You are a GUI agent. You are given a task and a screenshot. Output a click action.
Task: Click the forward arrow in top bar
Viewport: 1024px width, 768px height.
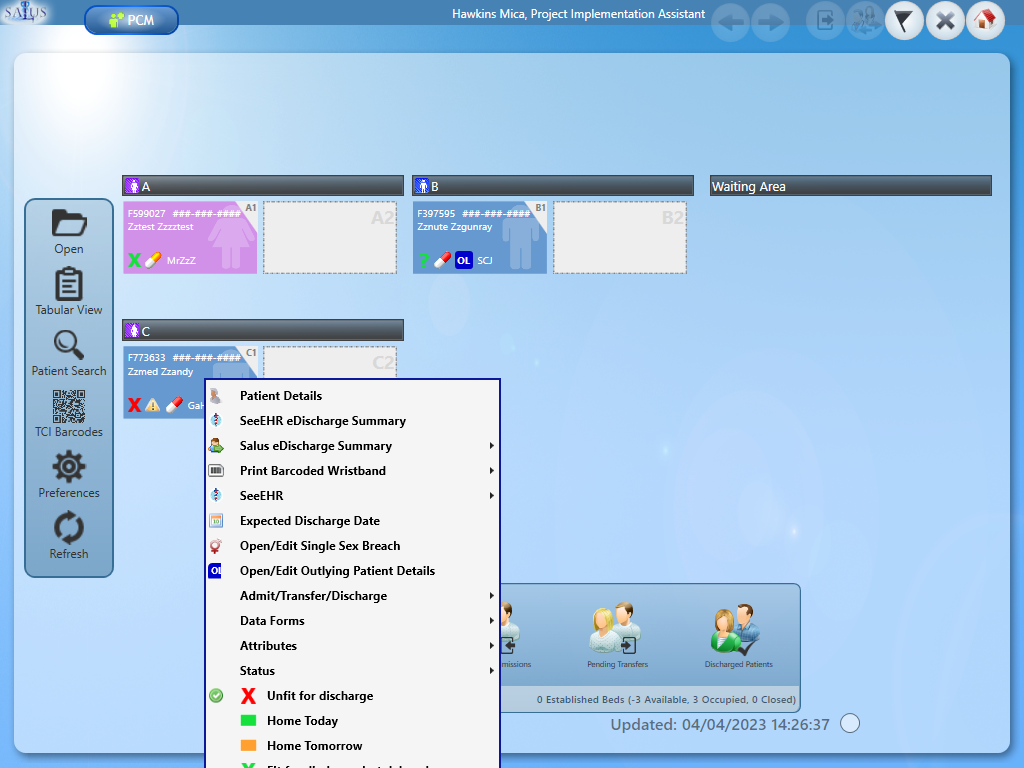point(771,22)
